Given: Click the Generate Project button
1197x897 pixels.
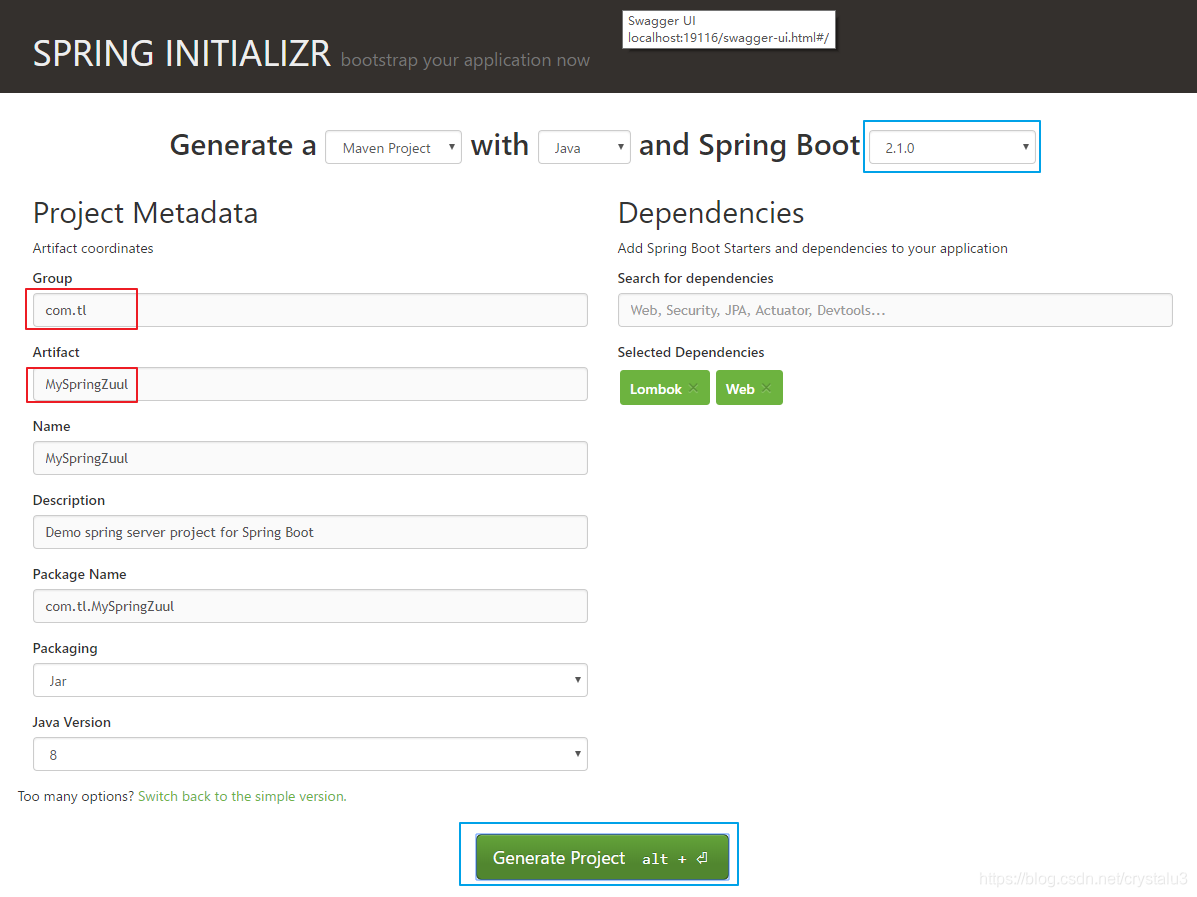Looking at the screenshot, I should [x=602, y=857].
